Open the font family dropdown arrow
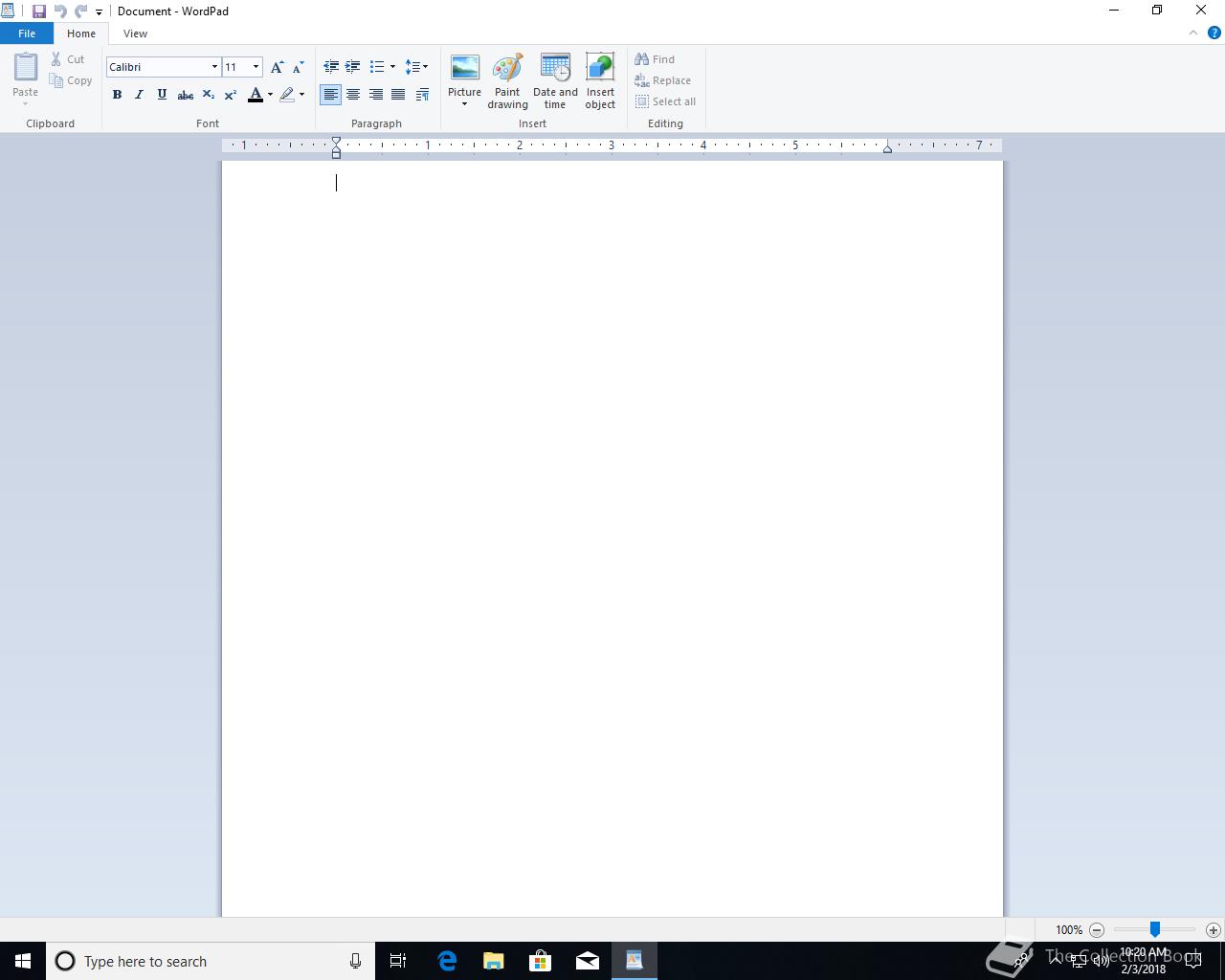This screenshot has height=980, width=1225. pyautogui.click(x=214, y=67)
